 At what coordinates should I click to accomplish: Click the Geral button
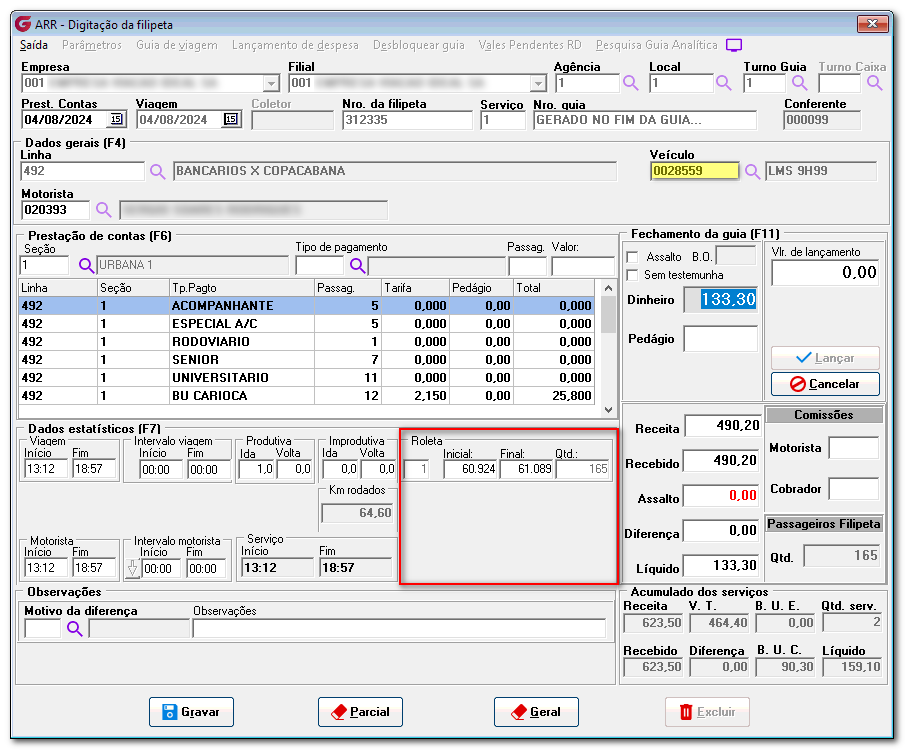(536, 712)
